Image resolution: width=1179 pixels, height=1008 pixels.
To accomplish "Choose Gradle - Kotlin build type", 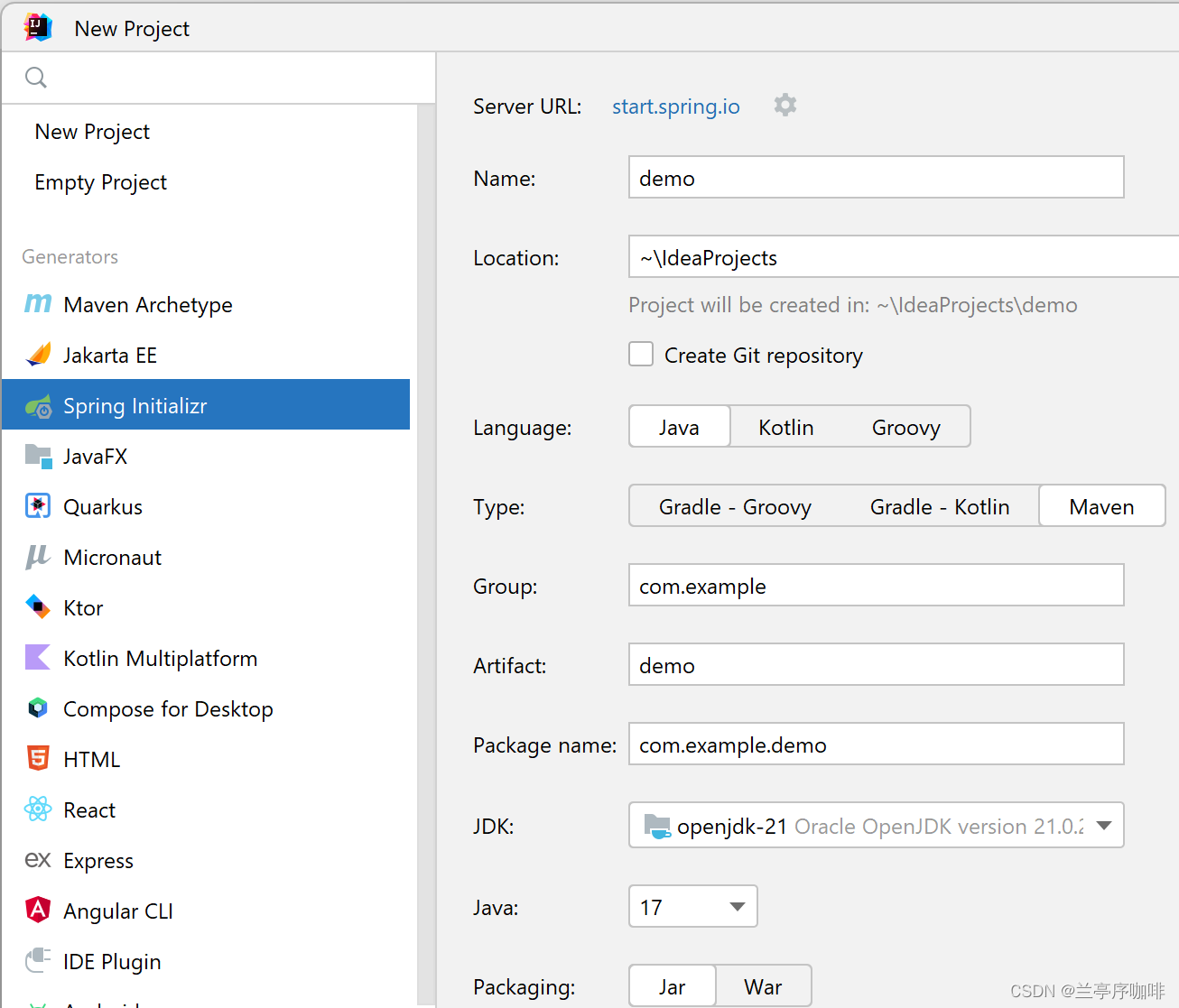I will (940, 506).
